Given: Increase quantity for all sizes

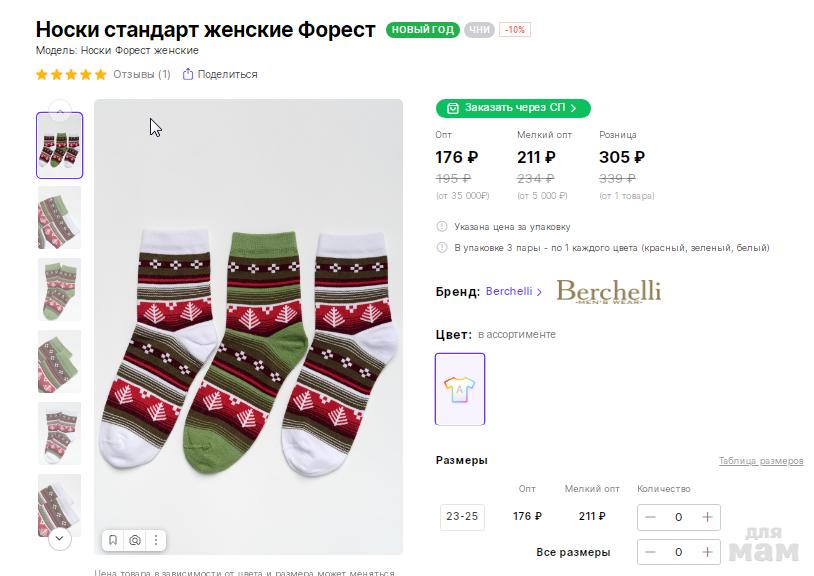Looking at the screenshot, I should point(707,552).
